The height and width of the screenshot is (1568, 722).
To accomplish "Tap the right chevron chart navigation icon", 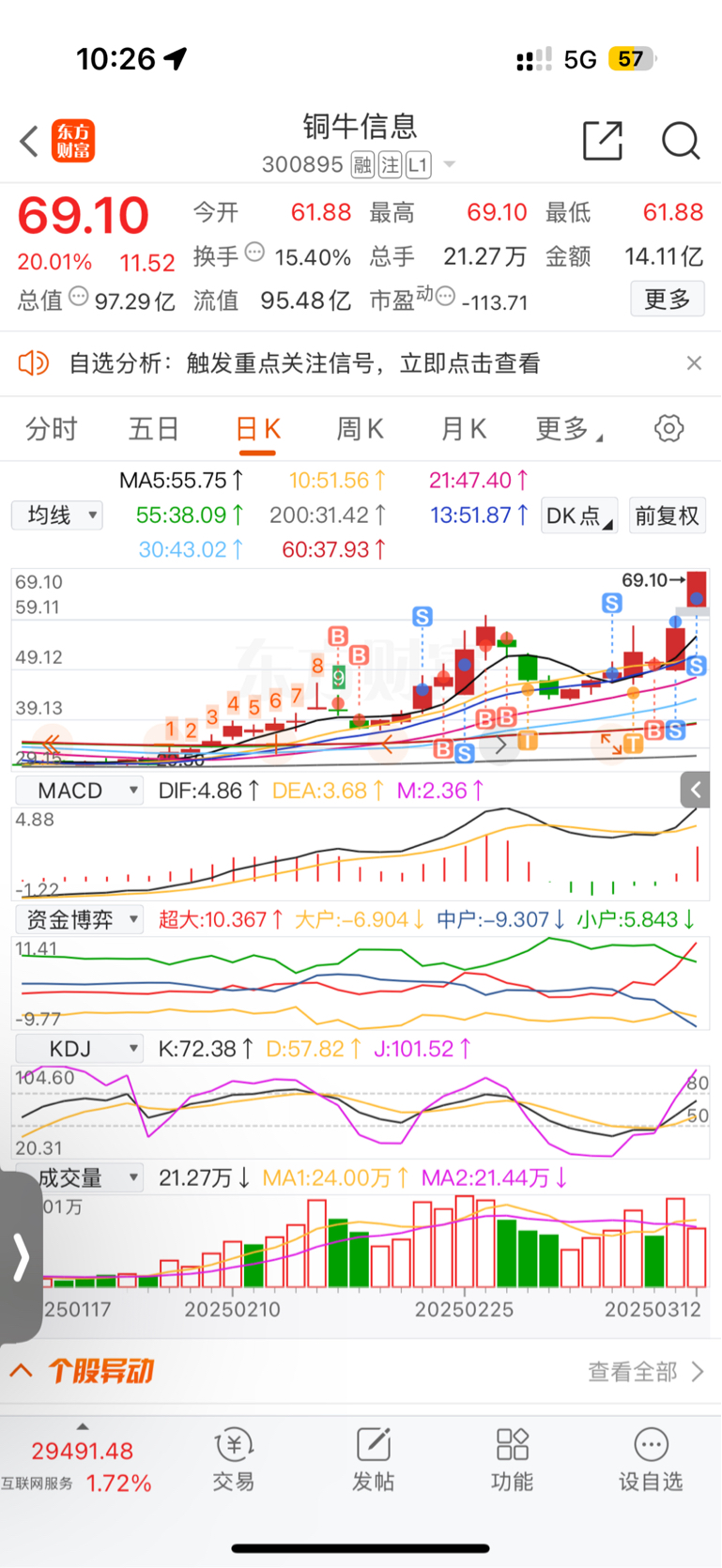I will (x=501, y=745).
